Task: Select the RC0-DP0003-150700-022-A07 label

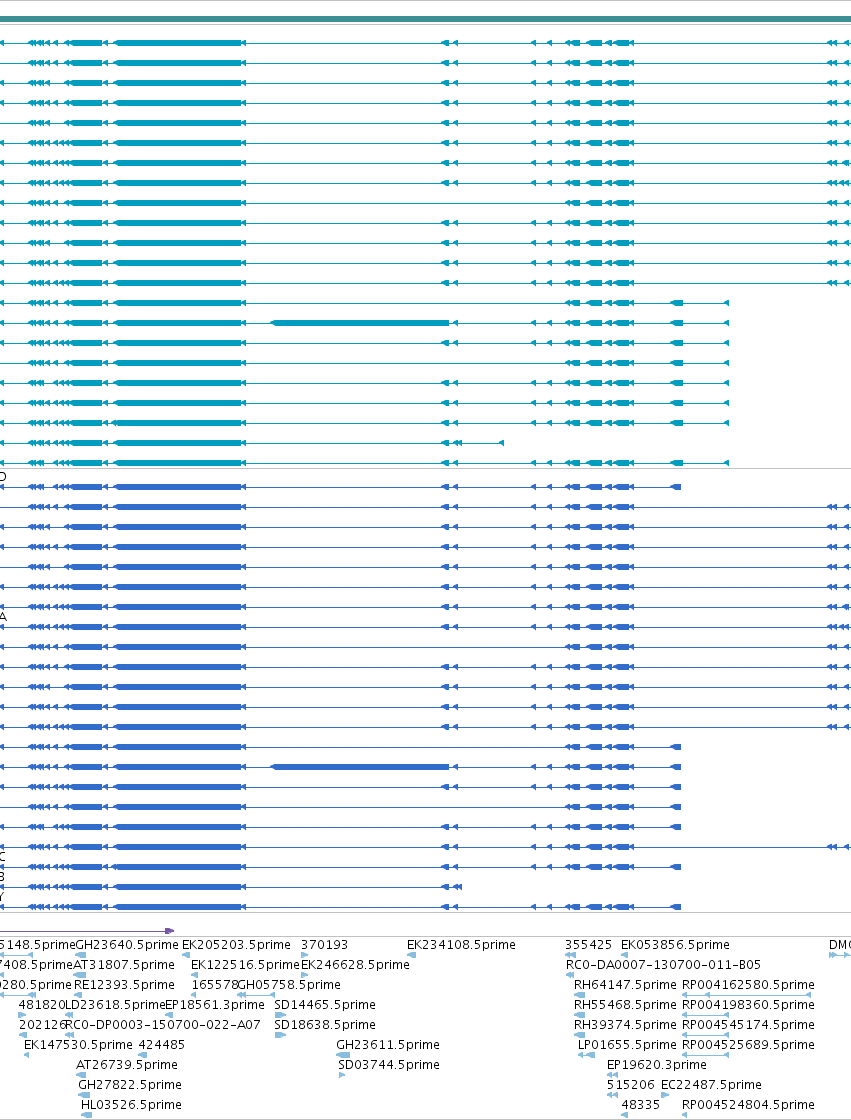Action: coord(163,1024)
